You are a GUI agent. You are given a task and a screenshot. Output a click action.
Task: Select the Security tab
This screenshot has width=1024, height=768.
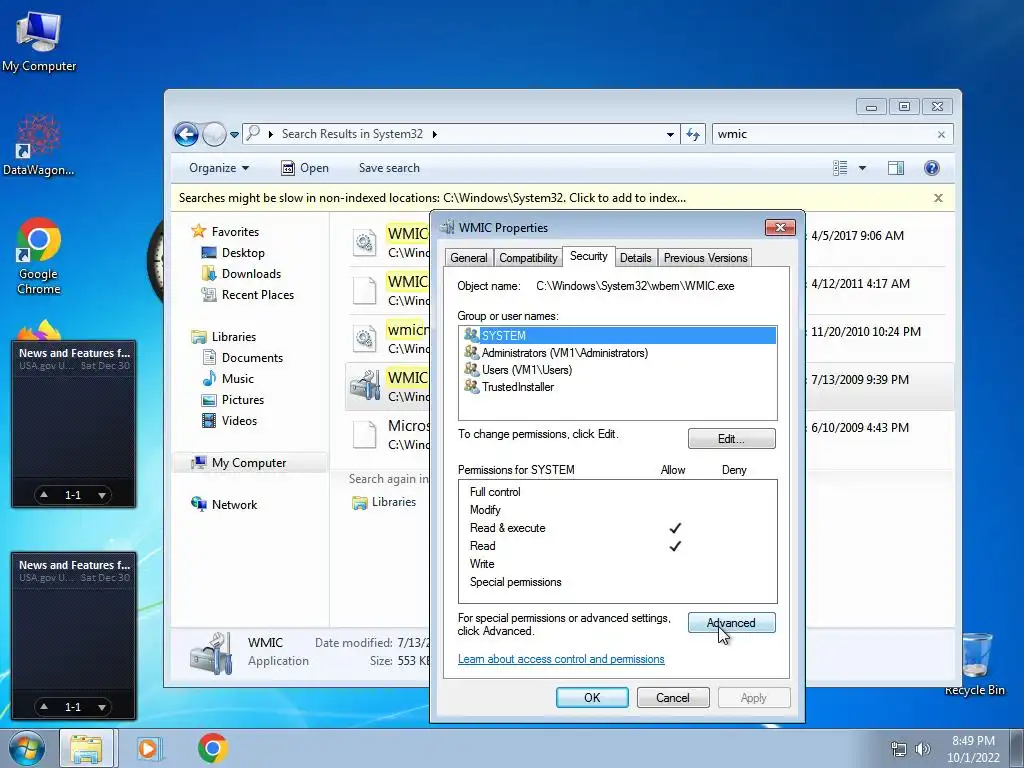(x=588, y=256)
